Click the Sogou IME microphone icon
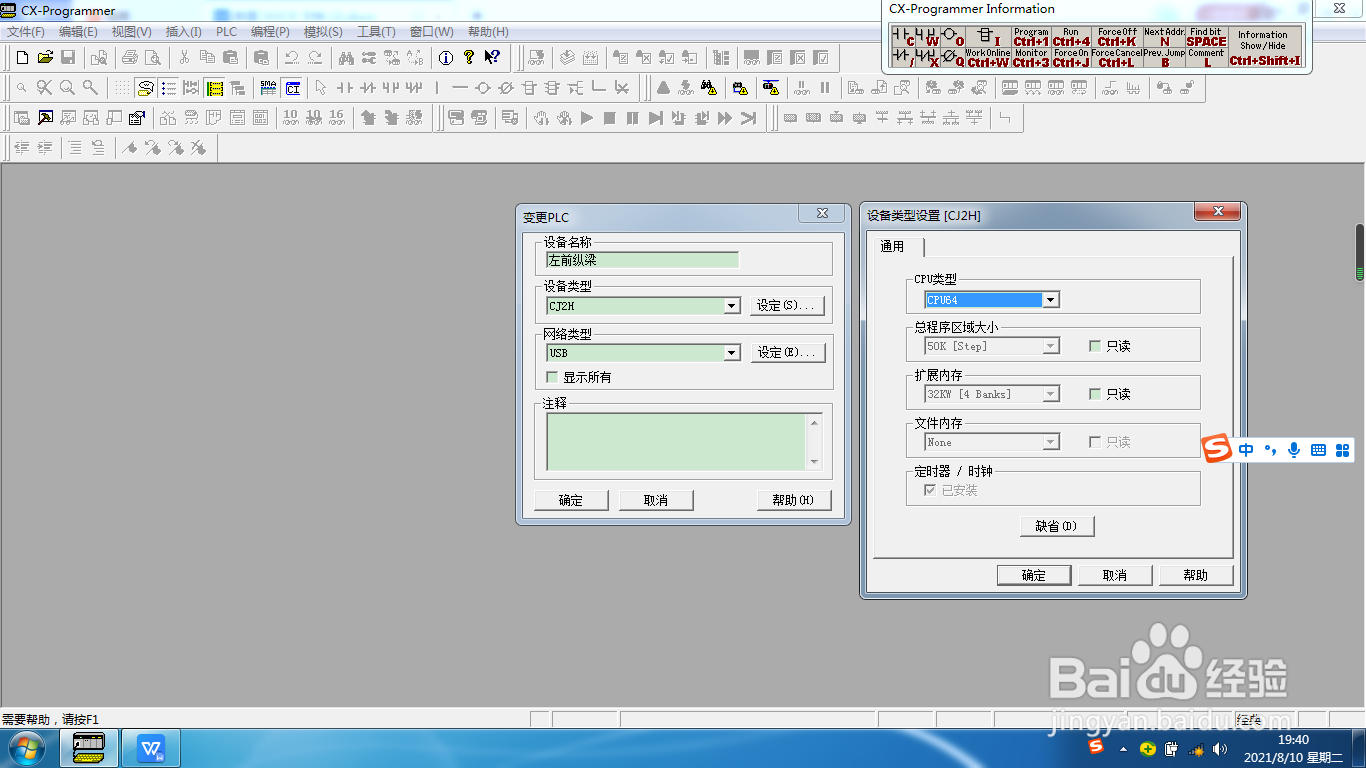Screen dimensions: 1366x768 [x=1294, y=450]
